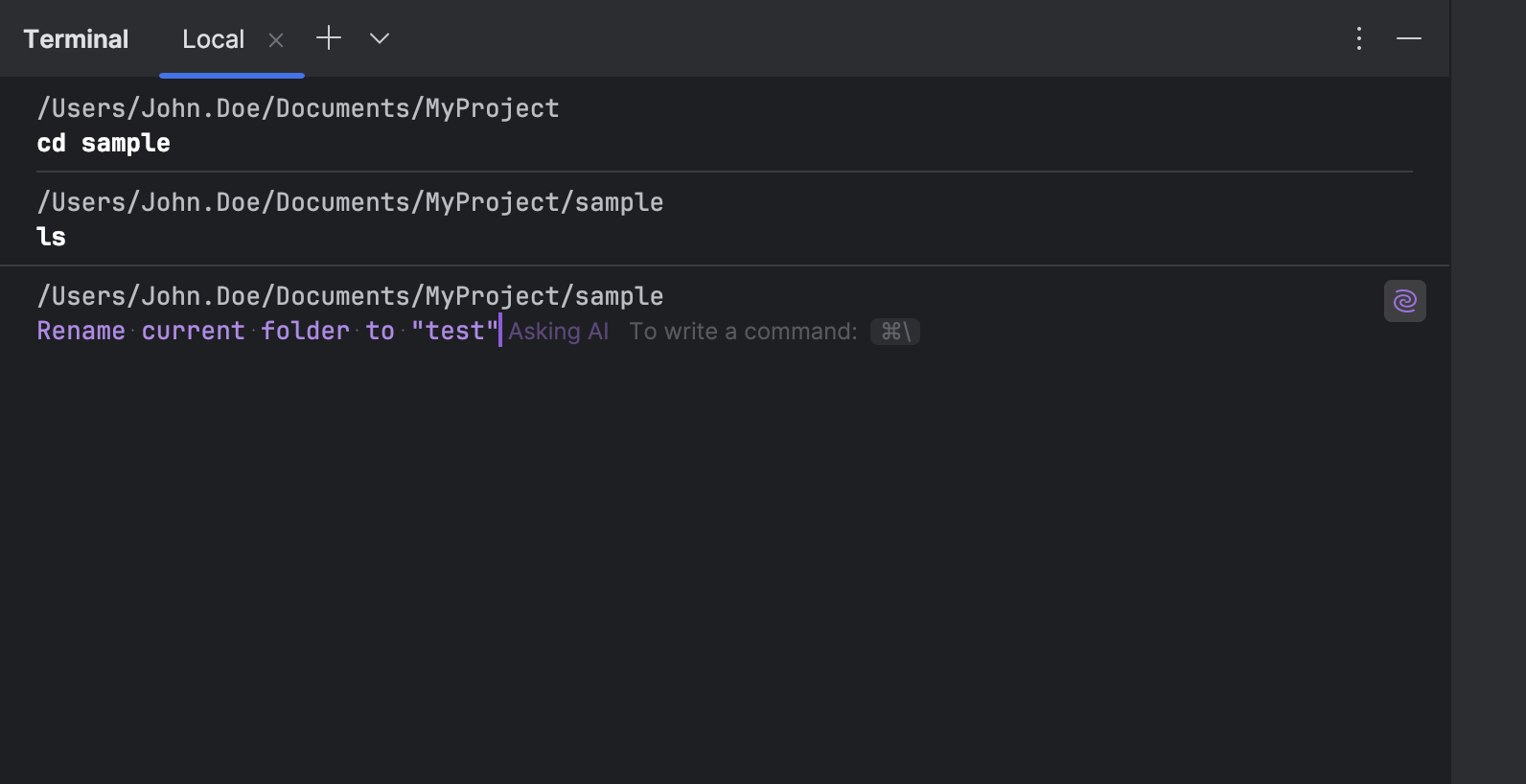Viewport: 1526px width, 784px height.
Task: Open the terminal three-dot options menu
Action: [x=1359, y=38]
